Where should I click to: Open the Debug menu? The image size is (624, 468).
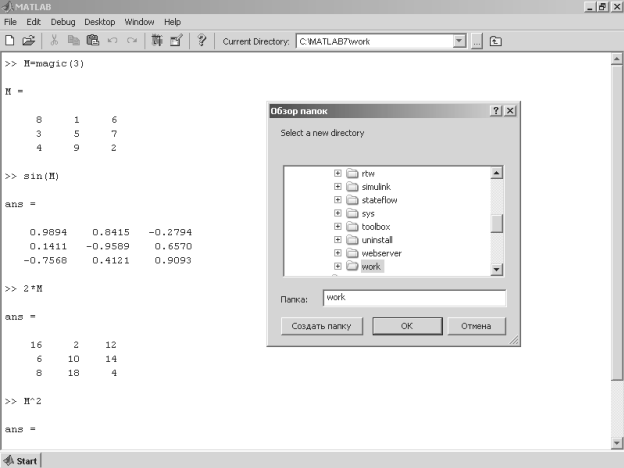[63, 22]
